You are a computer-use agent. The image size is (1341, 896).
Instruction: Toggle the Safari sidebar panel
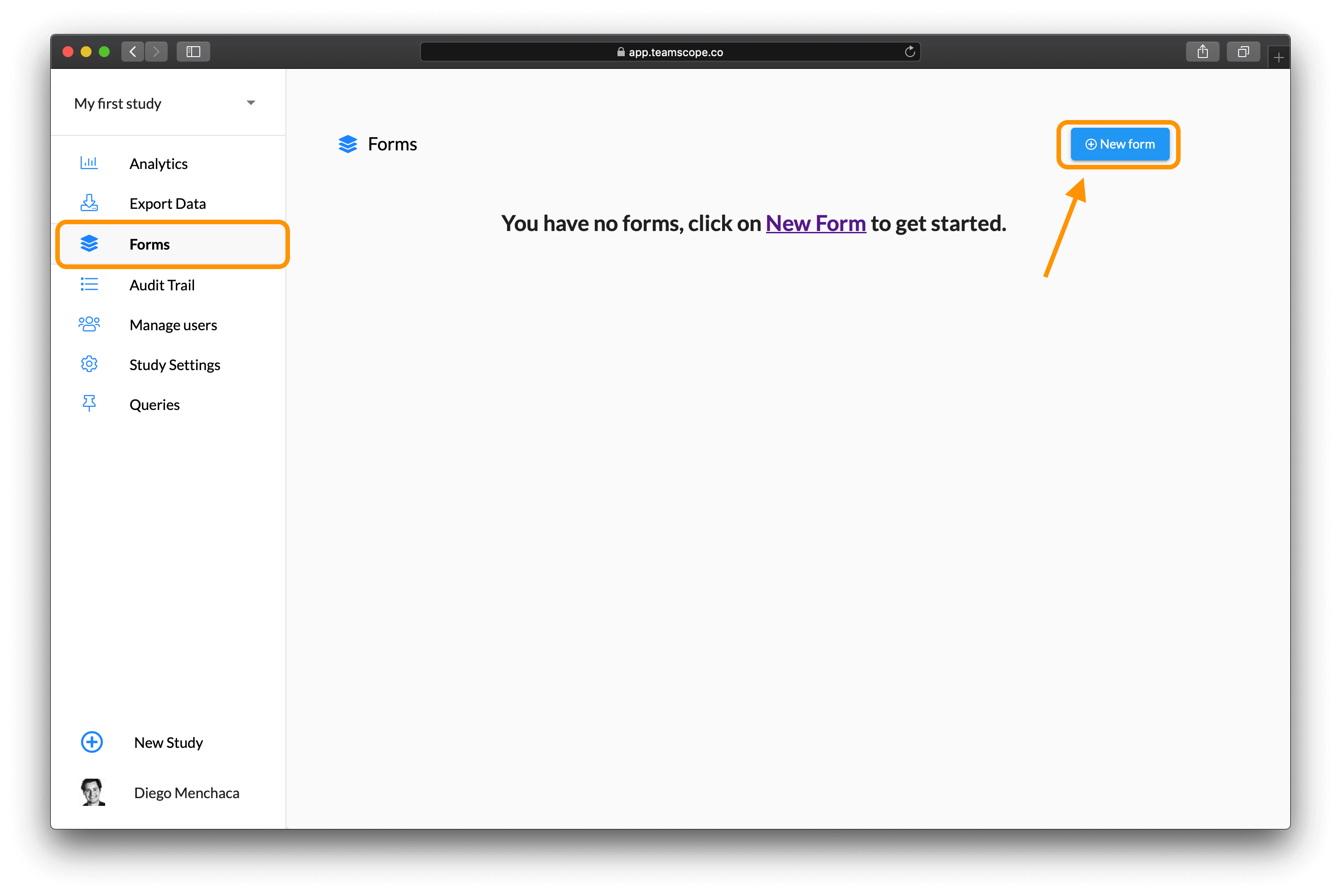click(x=193, y=52)
